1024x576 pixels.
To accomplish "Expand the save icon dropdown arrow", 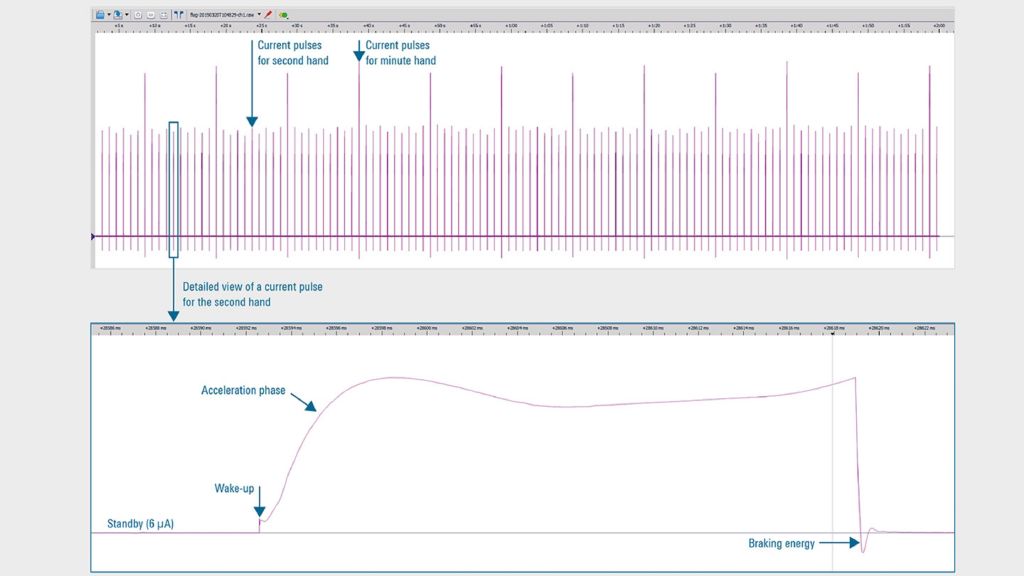I will point(127,15).
